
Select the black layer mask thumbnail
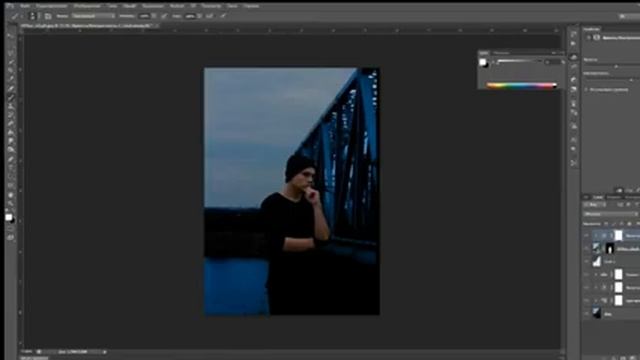tap(610, 249)
